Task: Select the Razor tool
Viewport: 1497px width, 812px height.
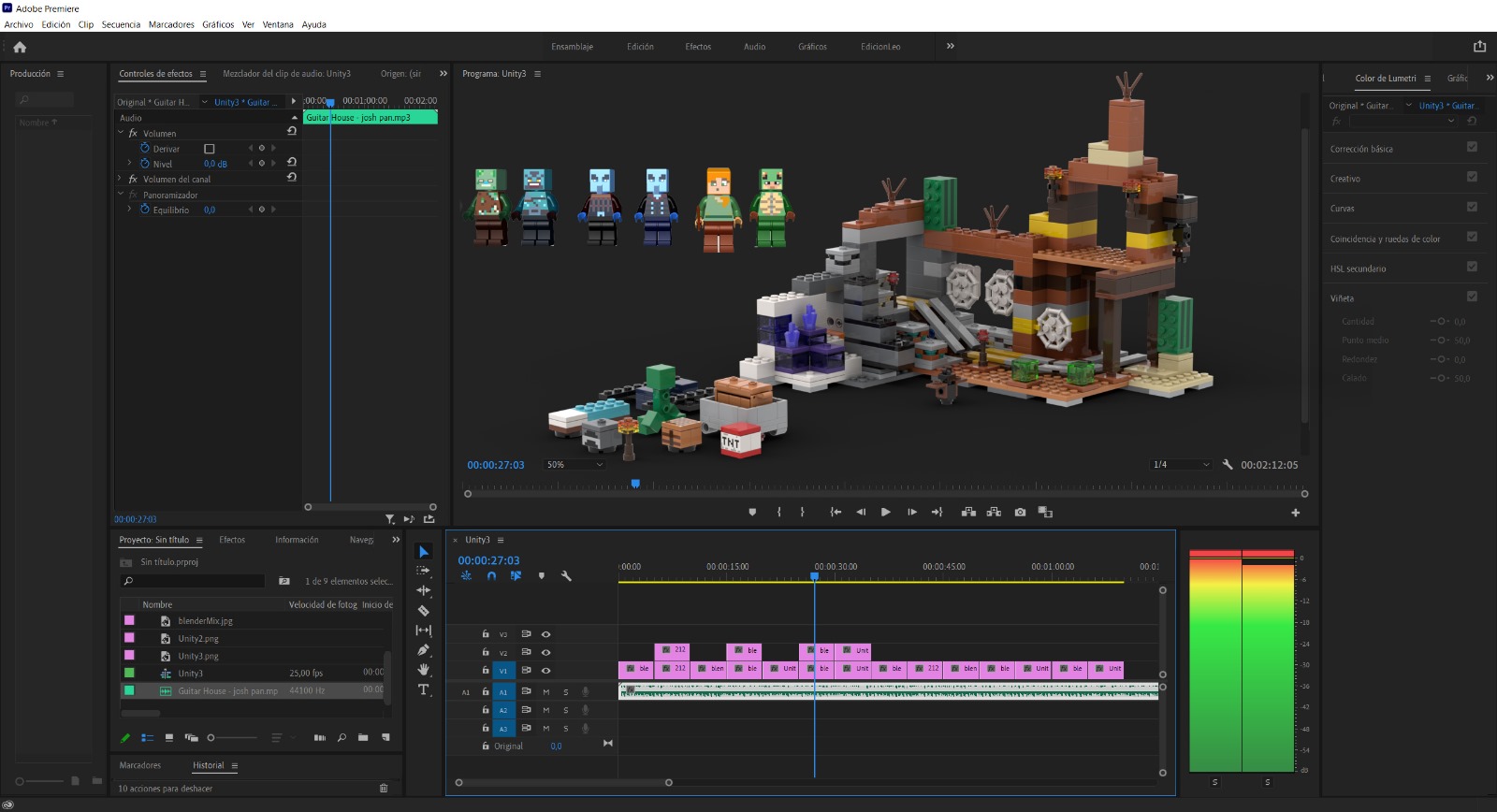Action: (423, 610)
